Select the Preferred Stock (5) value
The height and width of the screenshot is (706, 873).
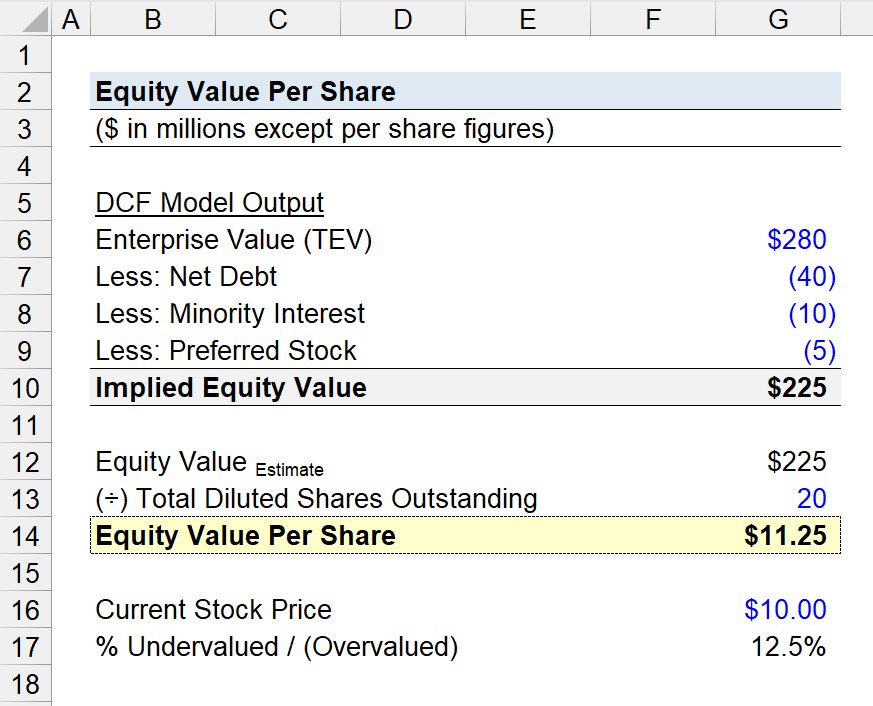(x=778, y=351)
